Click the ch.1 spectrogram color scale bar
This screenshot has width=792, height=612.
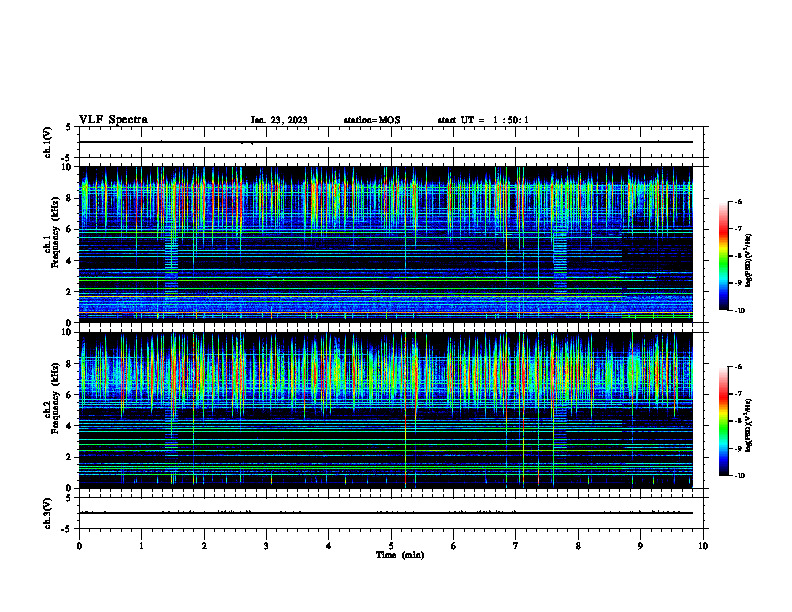[x=723, y=256]
